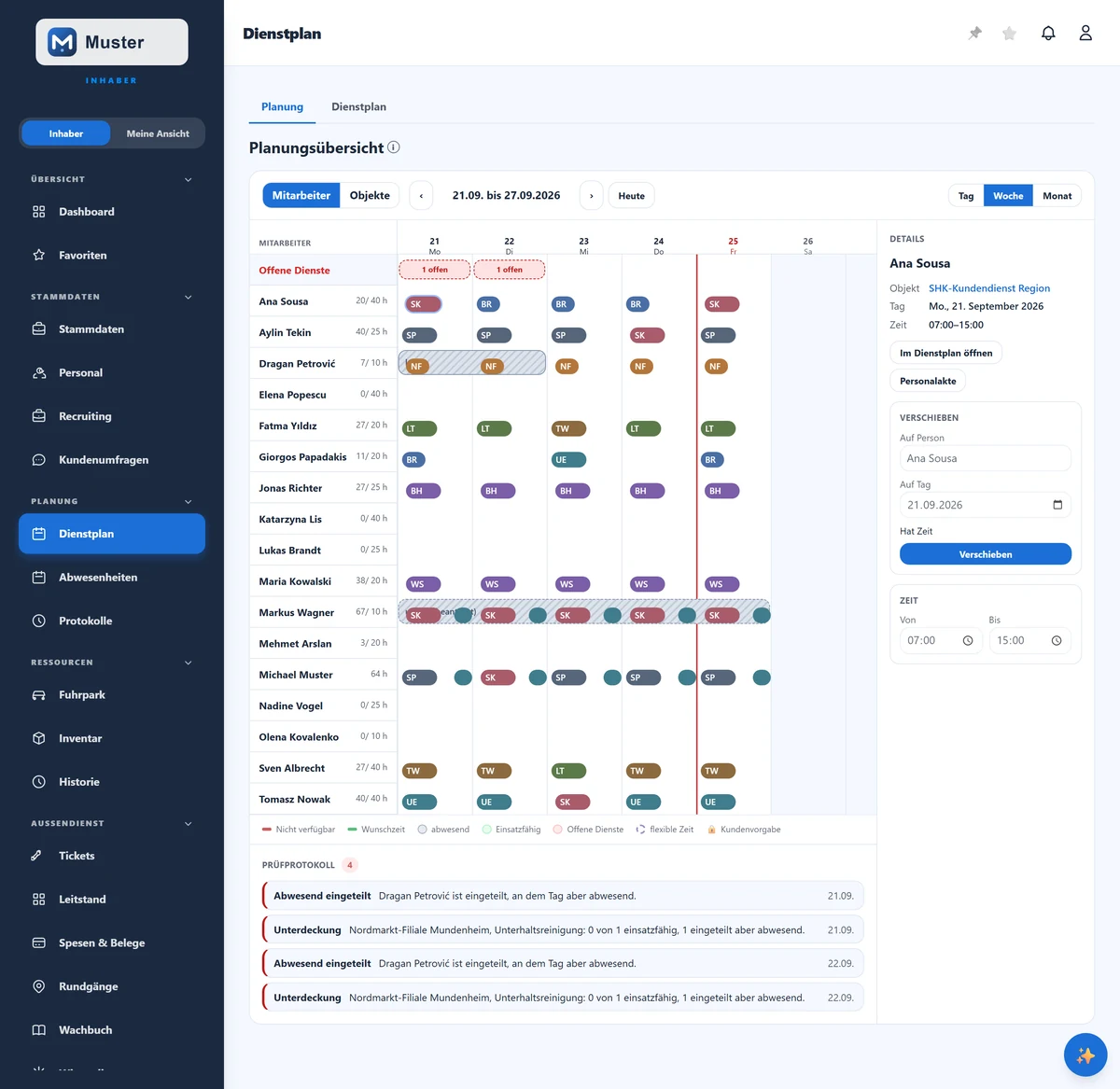Image resolution: width=1120 pixels, height=1089 pixels.
Task: Click the pin icon in the header
Action: 975,34
